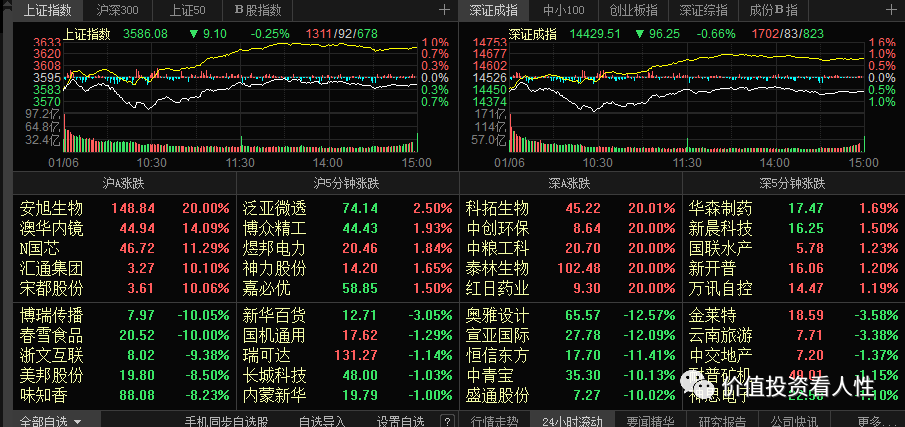This screenshot has width=905, height=427.
Task: Select stock 华森制药
Action: (721, 208)
